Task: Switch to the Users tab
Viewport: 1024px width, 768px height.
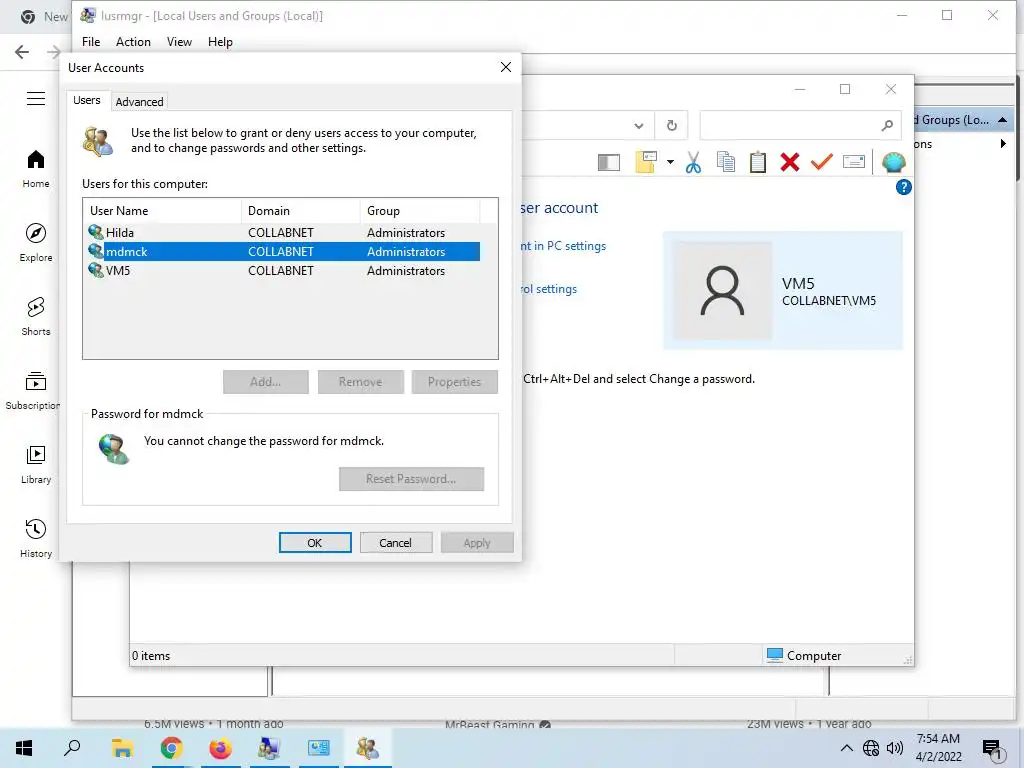Action: tap(87, 100)
